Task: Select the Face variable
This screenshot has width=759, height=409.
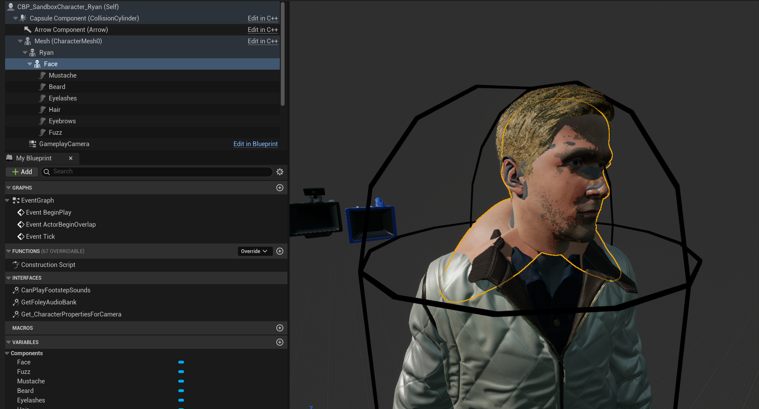Action: click(24, 362)
